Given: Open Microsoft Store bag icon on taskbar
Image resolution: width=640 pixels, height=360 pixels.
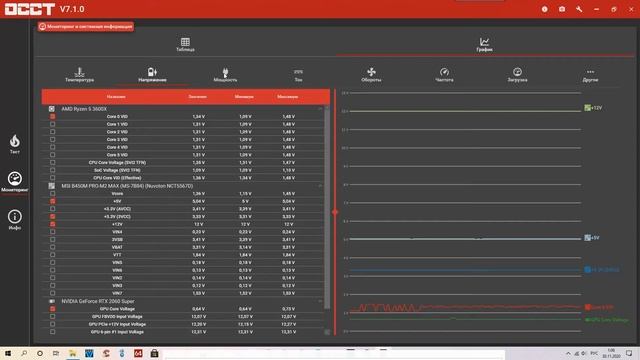Looking at the screenshot, I should (x=154, y=353).
